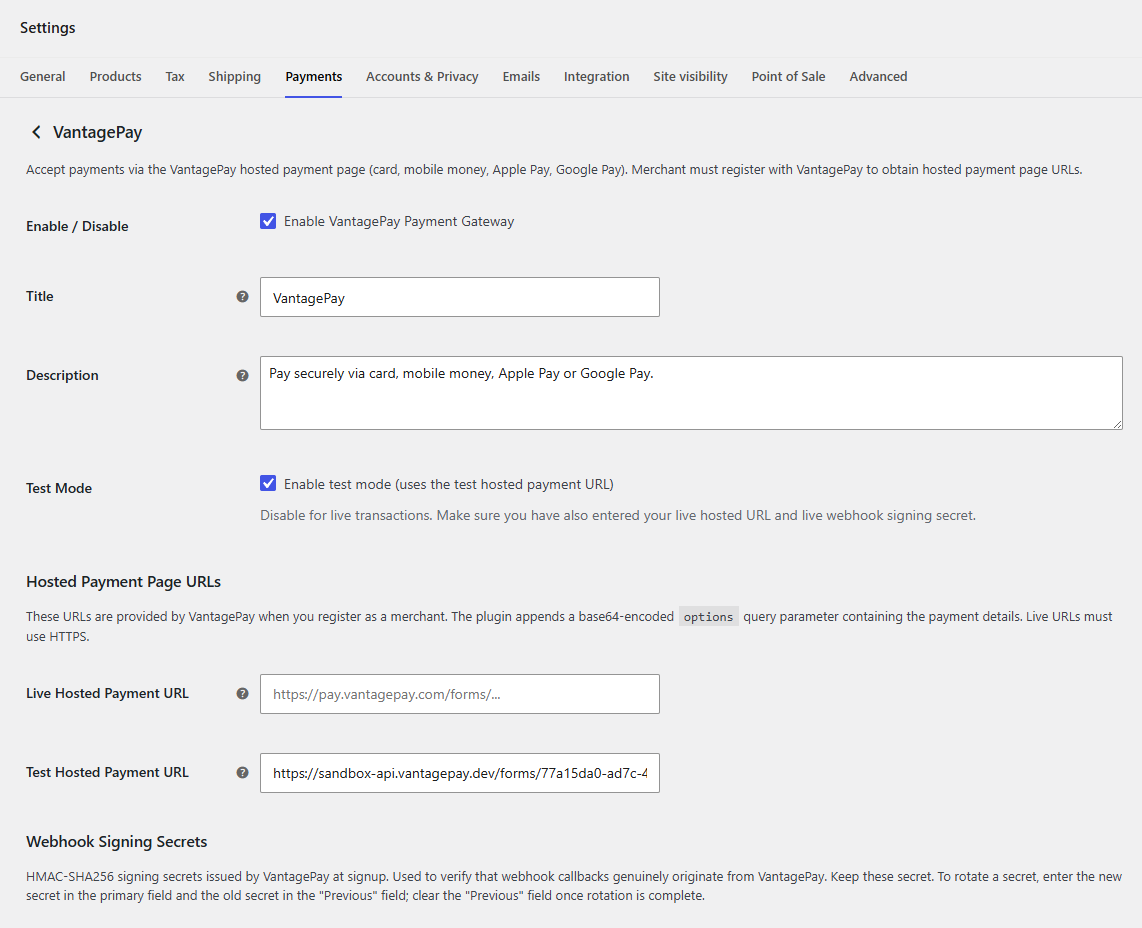Select the Payments tab
Image resolution: width=1142 pixels, height=928 pixels.
click(x=313, y=76)
